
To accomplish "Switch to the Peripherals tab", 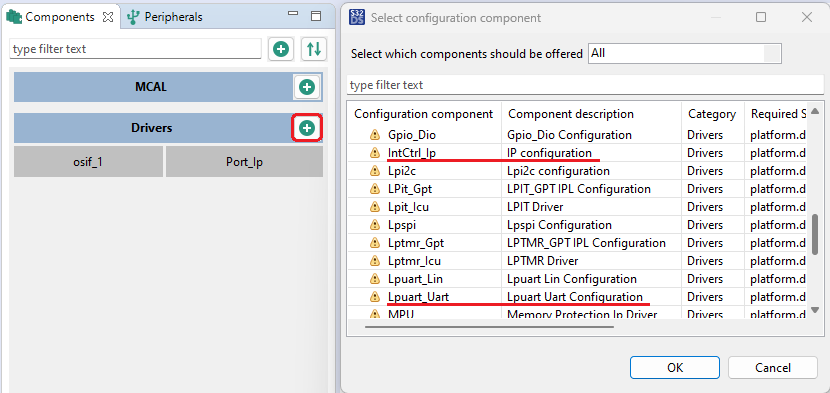I will [x=165, y=17].
